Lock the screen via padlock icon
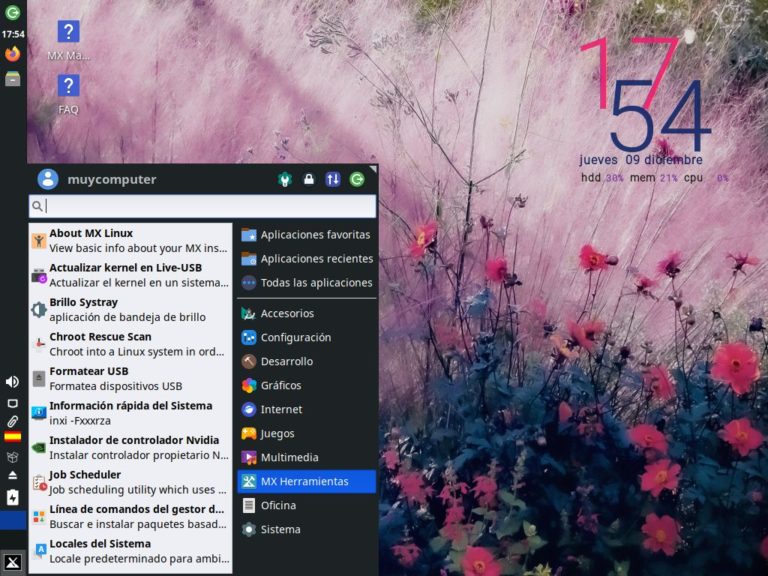 [x=309, y=179]
